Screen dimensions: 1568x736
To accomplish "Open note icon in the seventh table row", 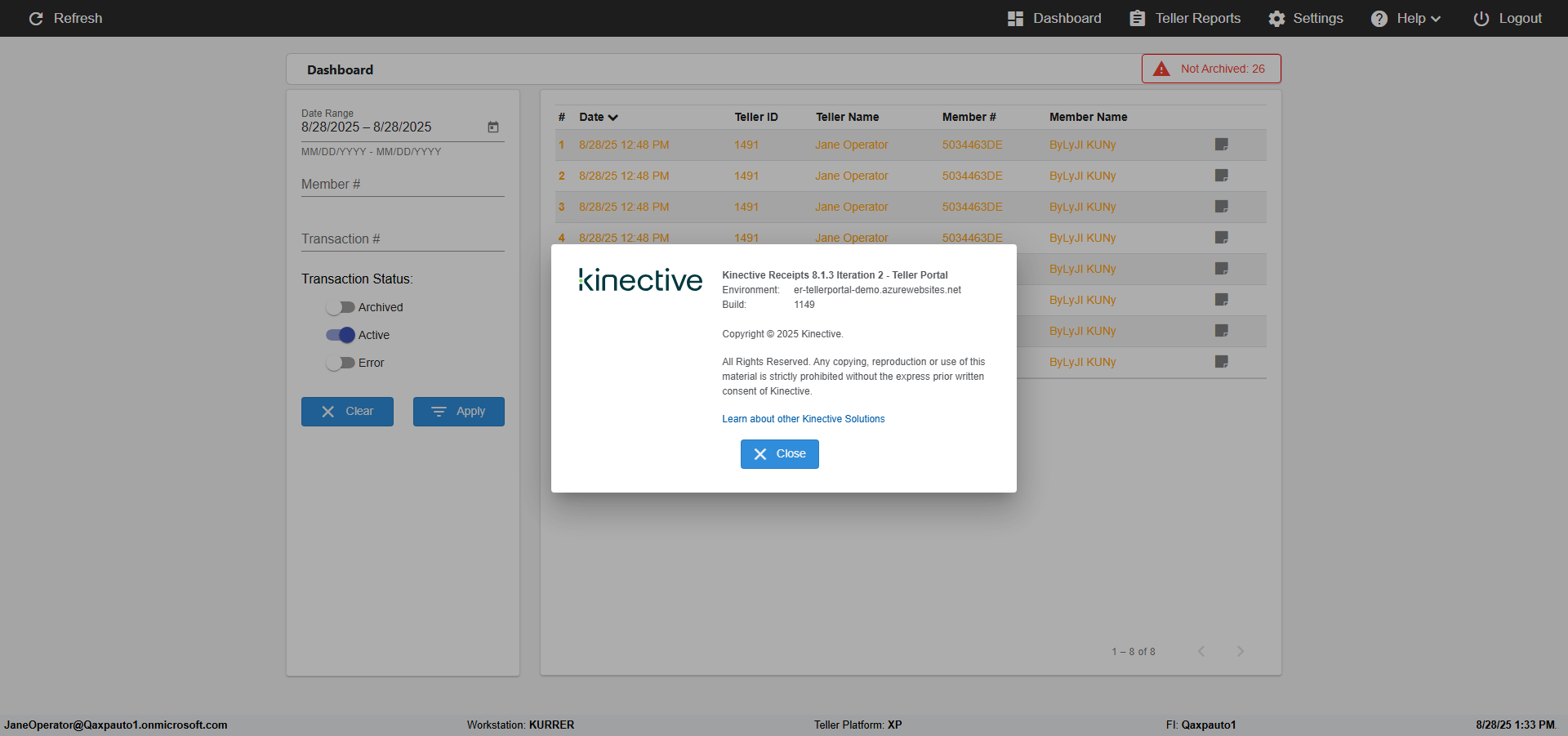I will coord(1222,331).
